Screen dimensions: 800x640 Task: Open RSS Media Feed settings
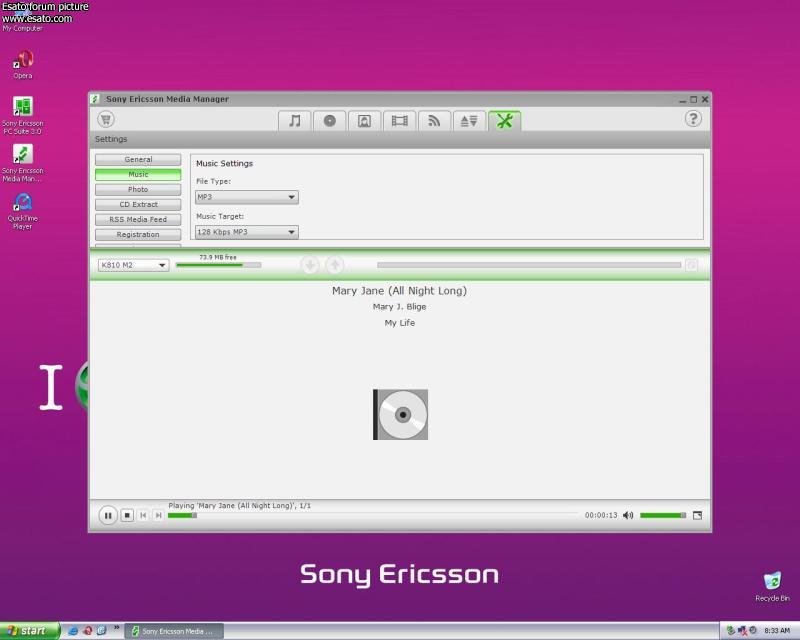tap(138, 219)
